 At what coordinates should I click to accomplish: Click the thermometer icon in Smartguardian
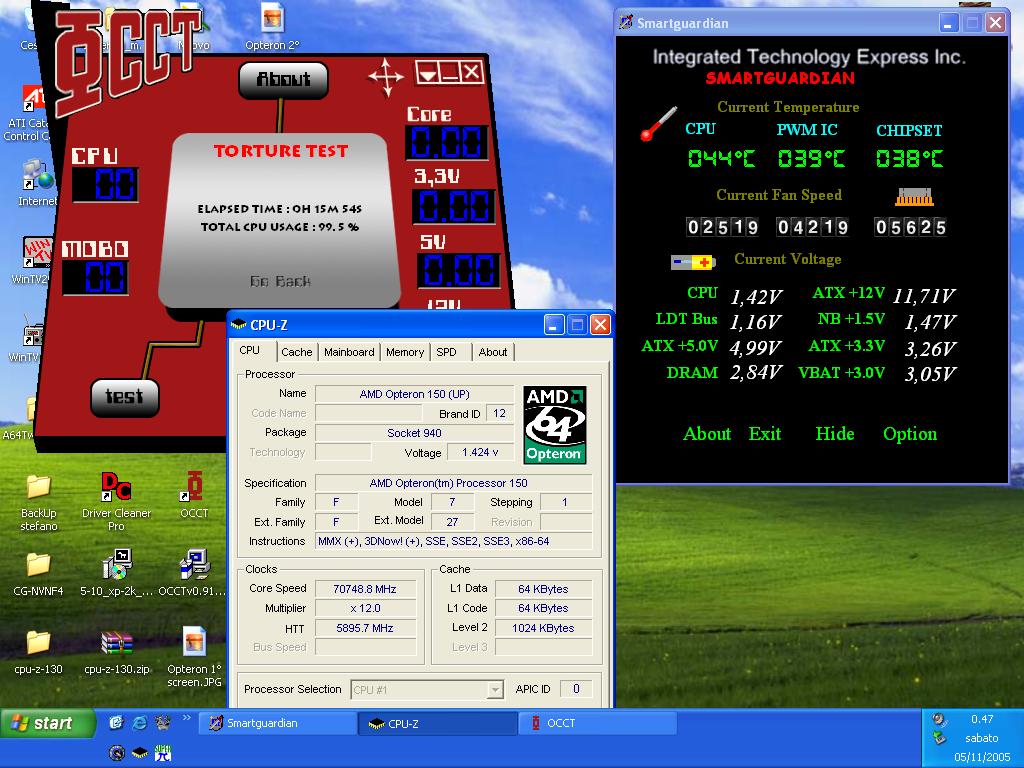pyautogui.click(x=658, y=123)
